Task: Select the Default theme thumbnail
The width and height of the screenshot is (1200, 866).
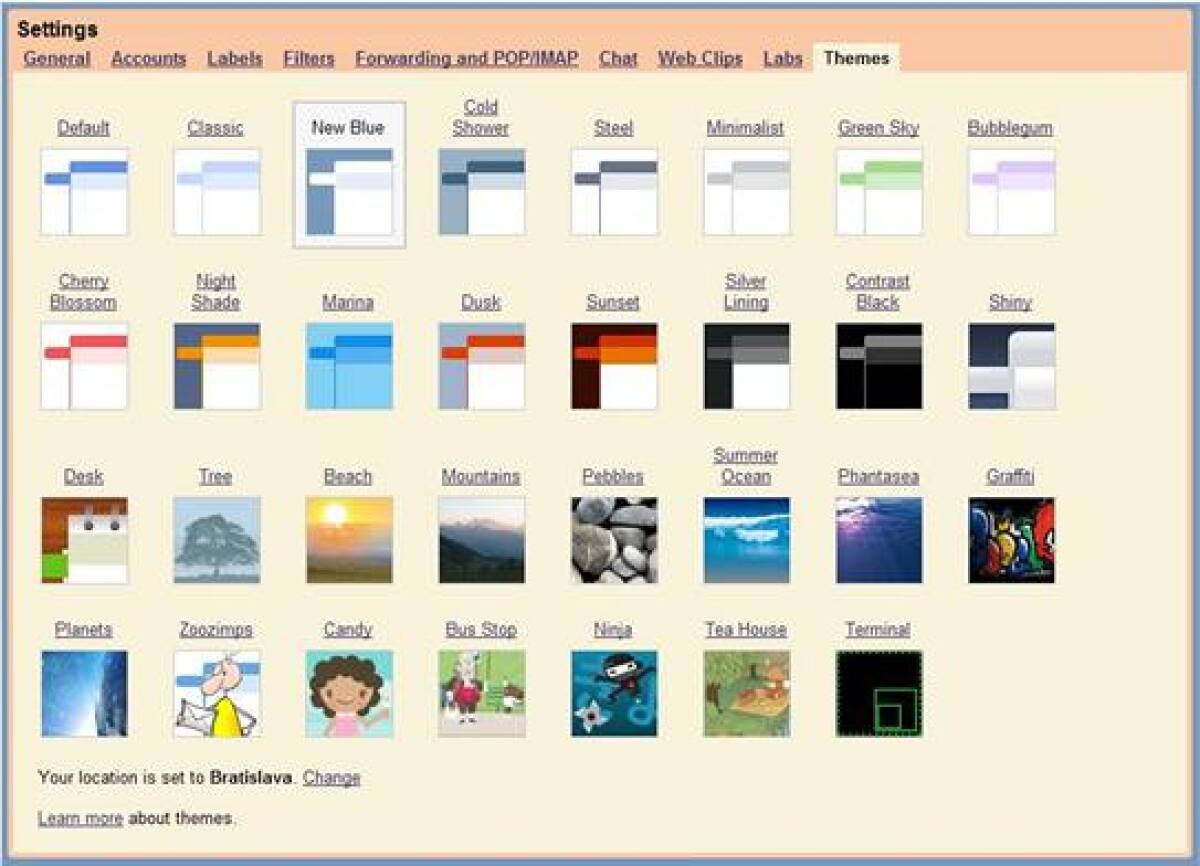Action: point(84,192)
